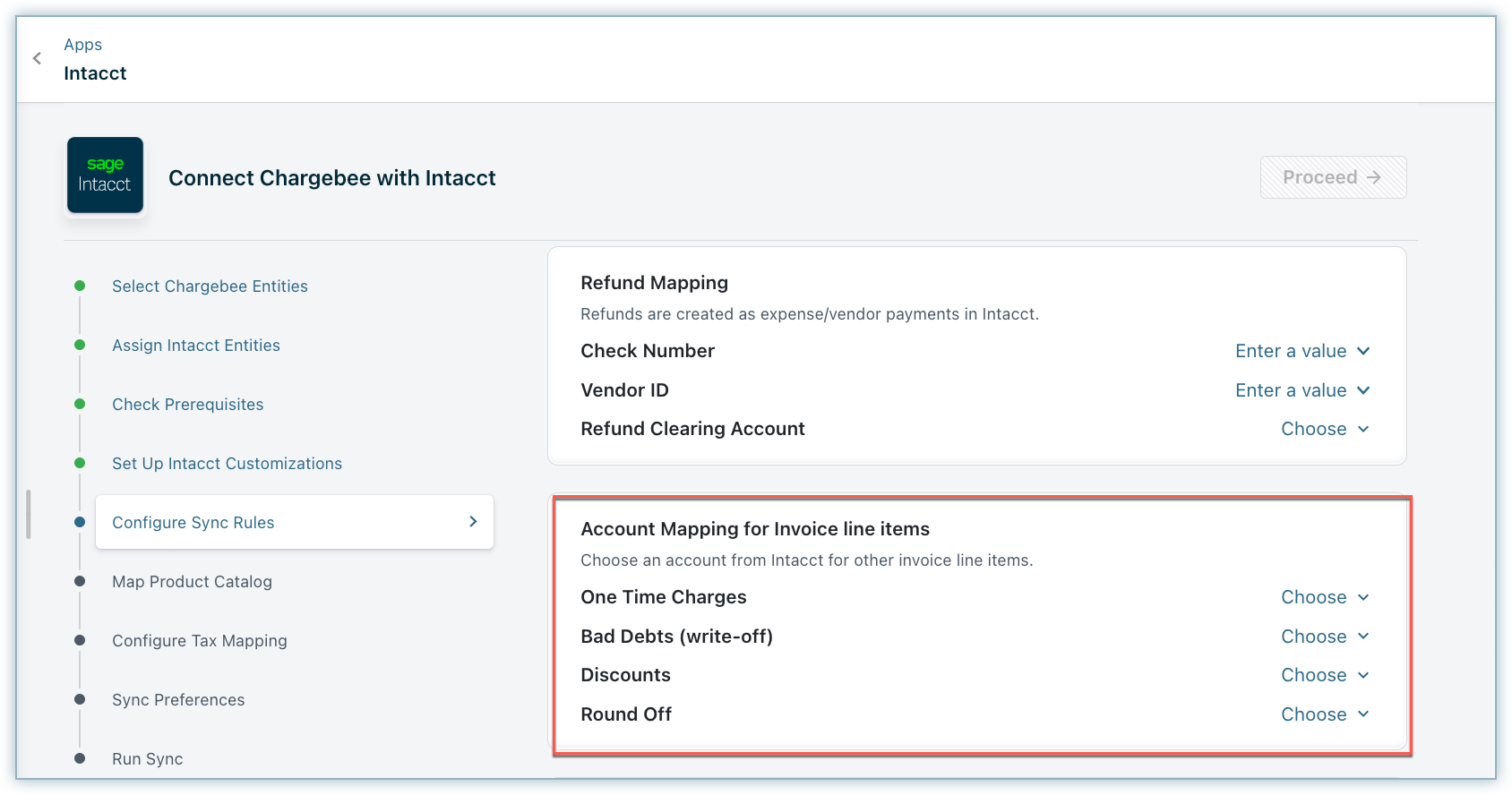Open the Map Product Catalog step

tap(192, 582)
